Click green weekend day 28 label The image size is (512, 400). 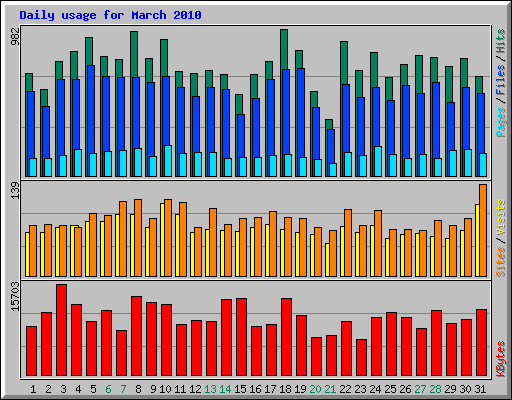coord(435,389)
